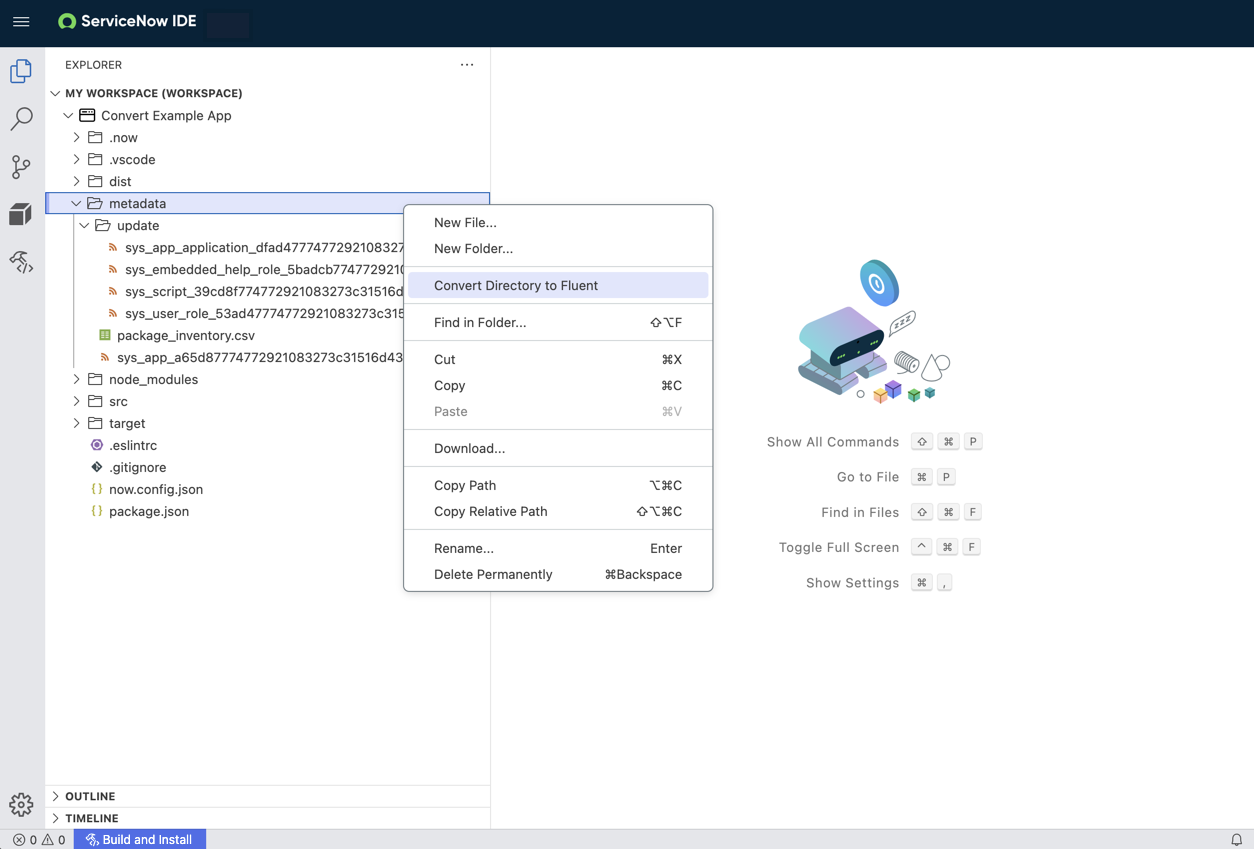Click the ServiceNow IDE logo
The image size is (1254, 849).
coord(127,21)
